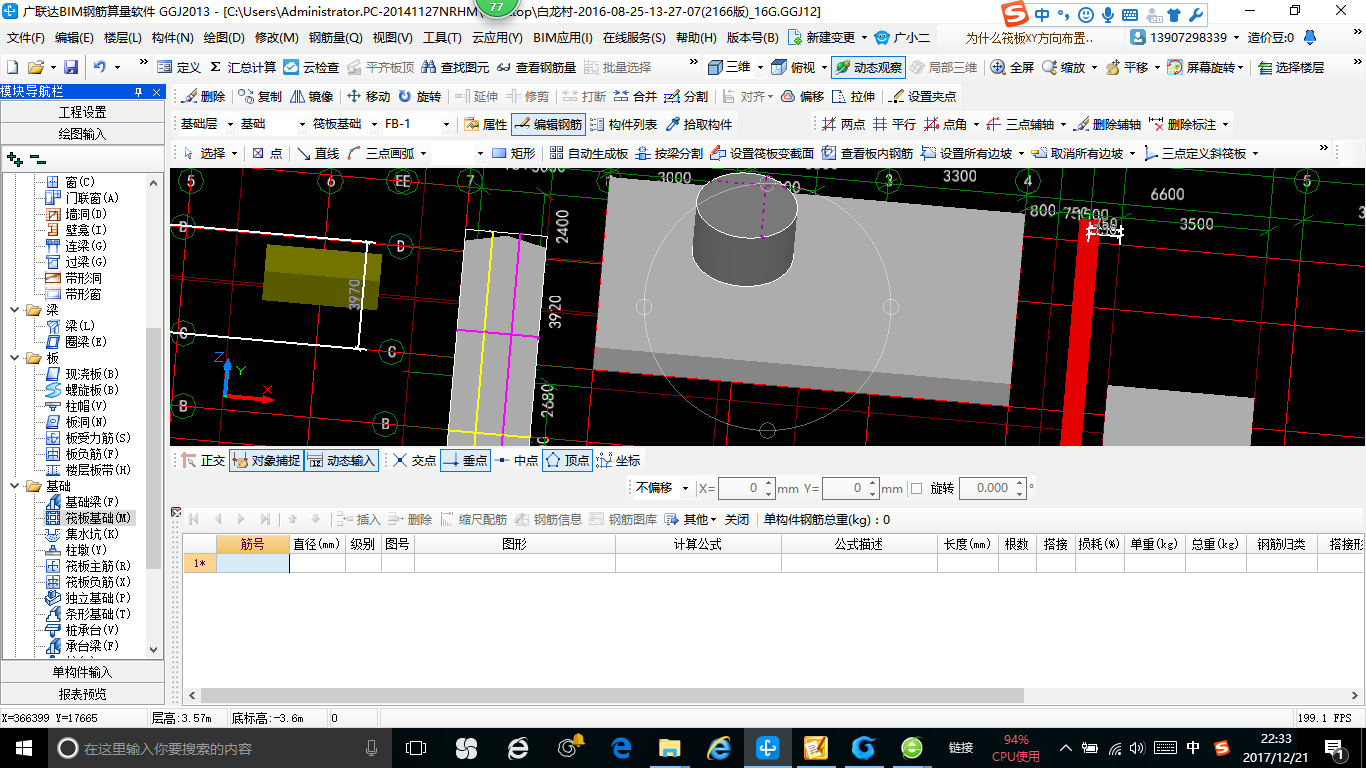Click the 绘图输入 navigation button
This screenshot has height=768, width=1366.
click(x=82, y=133)
